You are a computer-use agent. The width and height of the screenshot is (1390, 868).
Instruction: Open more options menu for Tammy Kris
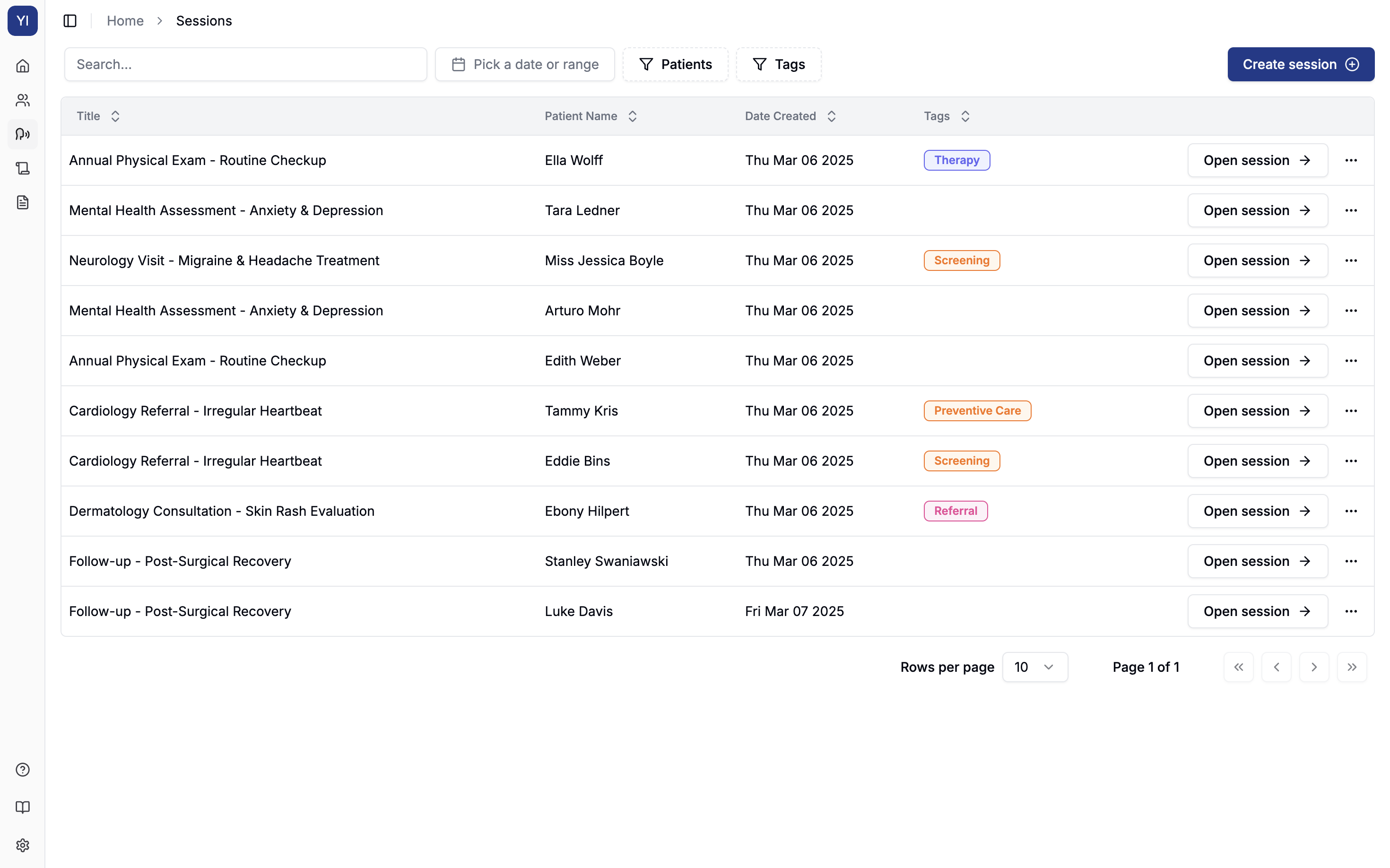click(x=1350, y=411)
